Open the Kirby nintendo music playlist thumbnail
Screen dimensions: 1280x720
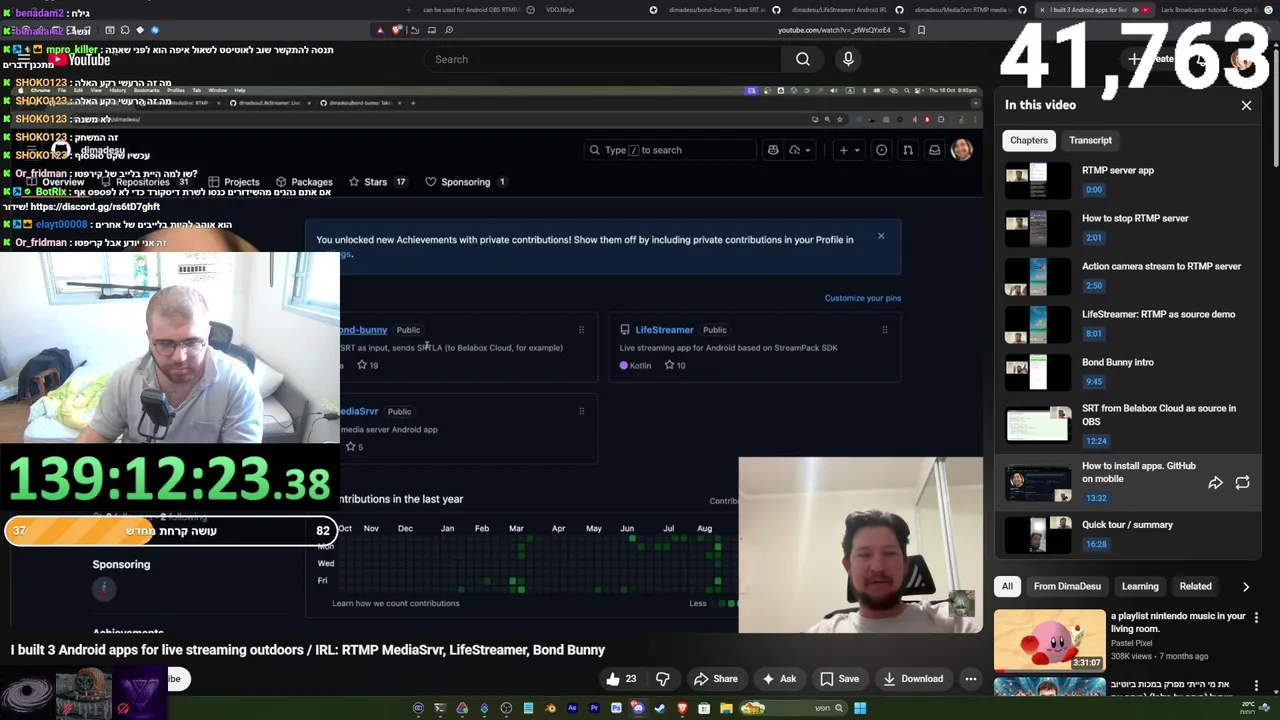point(1049,640)
